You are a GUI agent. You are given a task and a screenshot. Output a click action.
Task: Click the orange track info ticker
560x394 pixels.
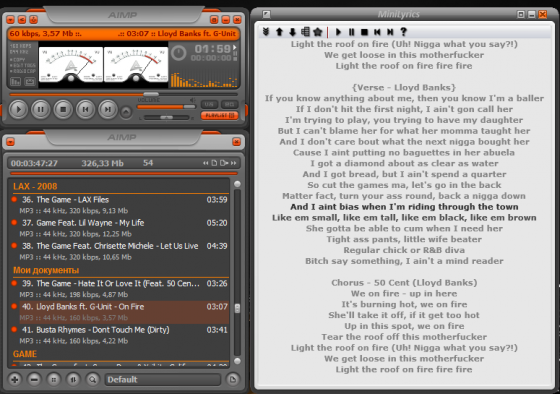tap(123, 34)
